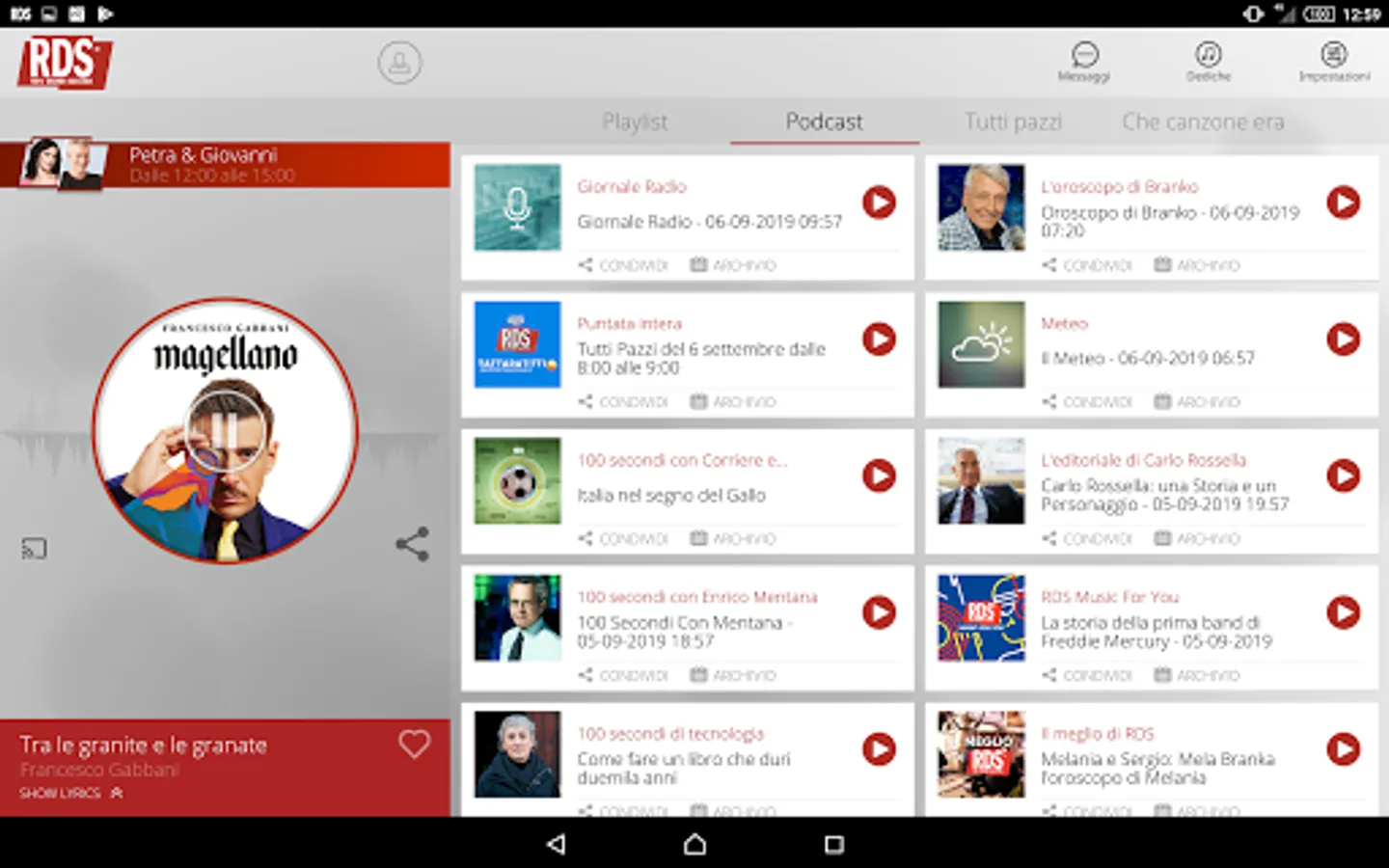Viewport: 1389px width, 868px height.
Task: Switch to the Playlist tab
Action: [635, 122]
